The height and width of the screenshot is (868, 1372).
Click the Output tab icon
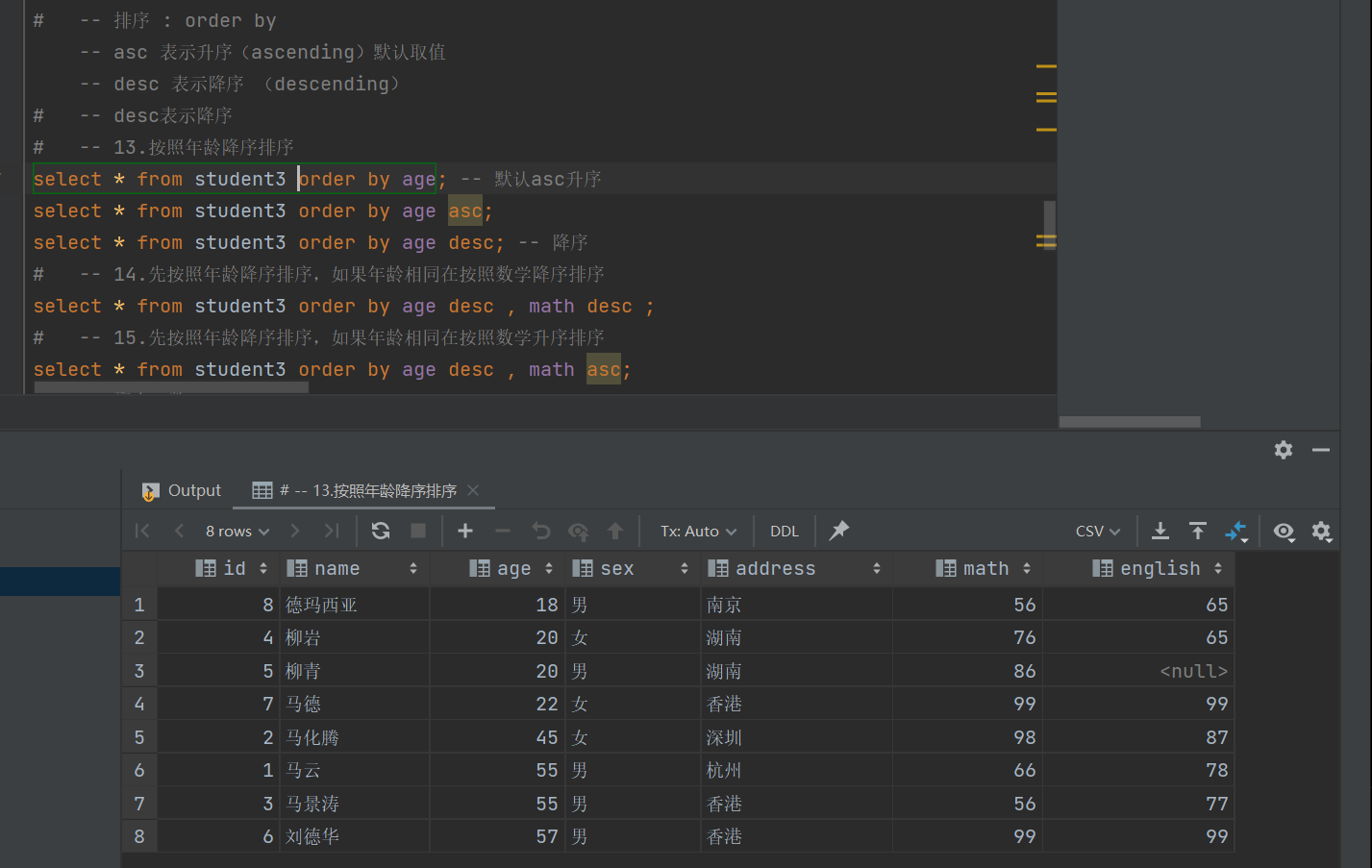150,491
